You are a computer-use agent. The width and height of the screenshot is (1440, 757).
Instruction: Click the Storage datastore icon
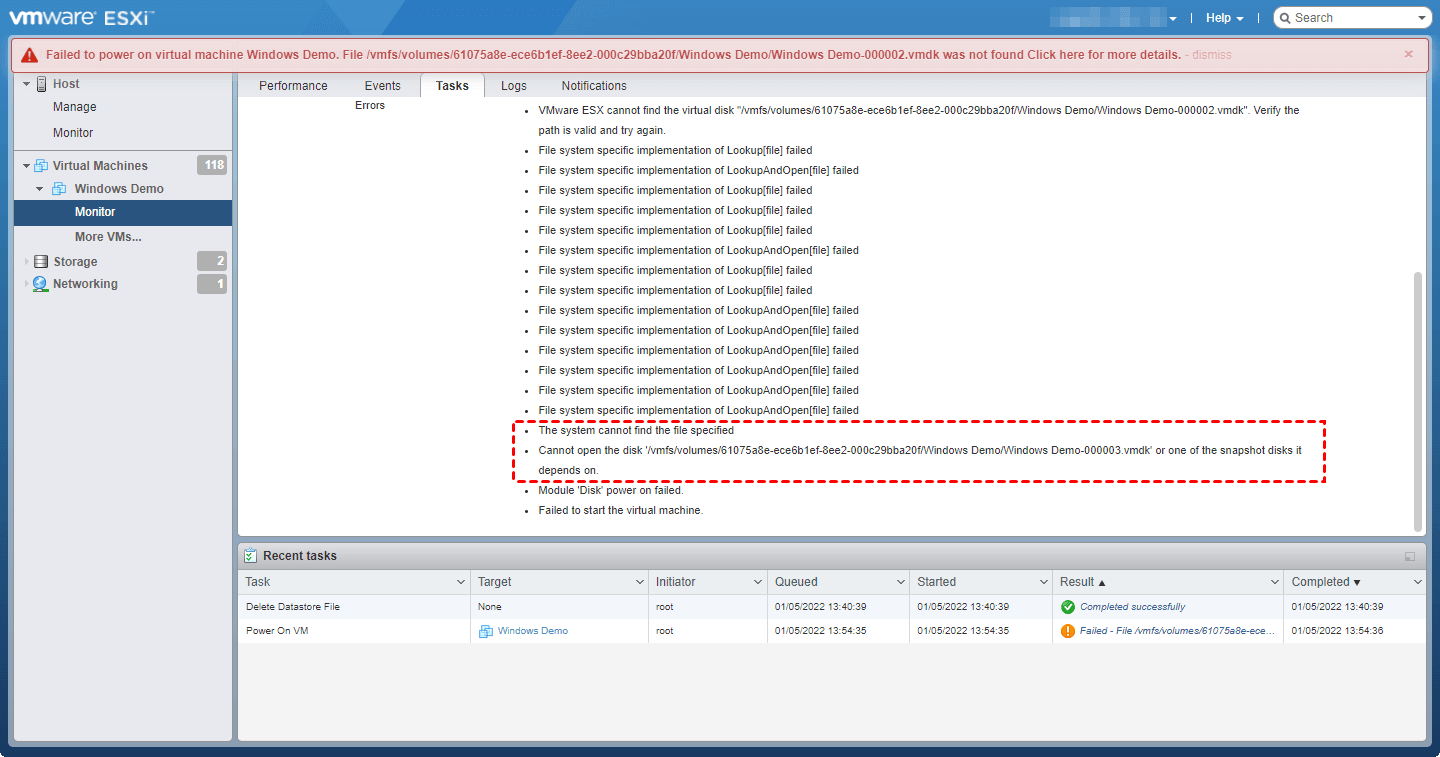tap(41, 262)
